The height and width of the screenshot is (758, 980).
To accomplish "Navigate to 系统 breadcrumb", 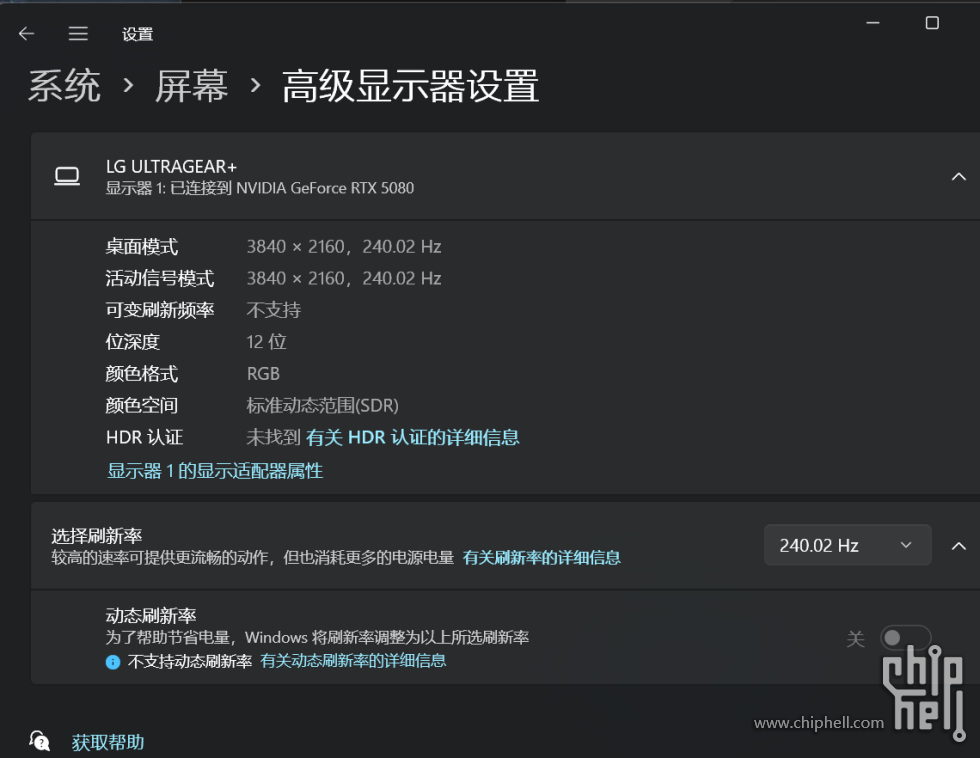I will [64, 86].
